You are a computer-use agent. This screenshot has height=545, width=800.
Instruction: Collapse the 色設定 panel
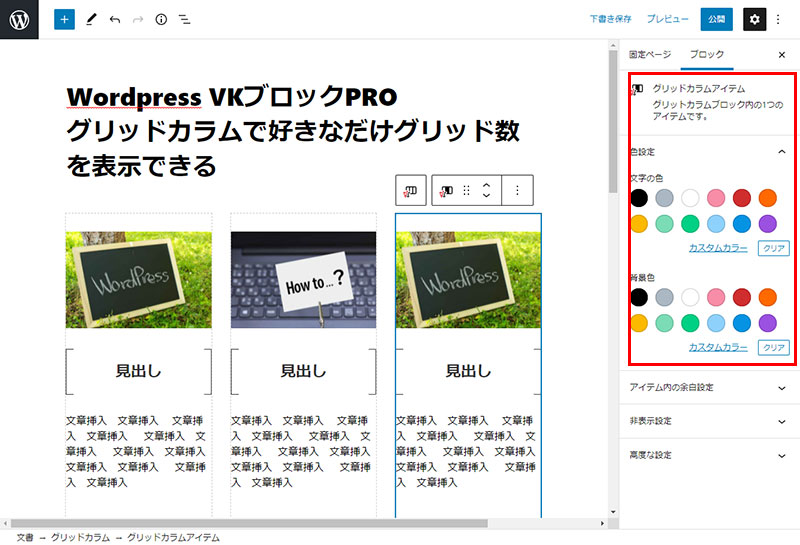[781, 152]
